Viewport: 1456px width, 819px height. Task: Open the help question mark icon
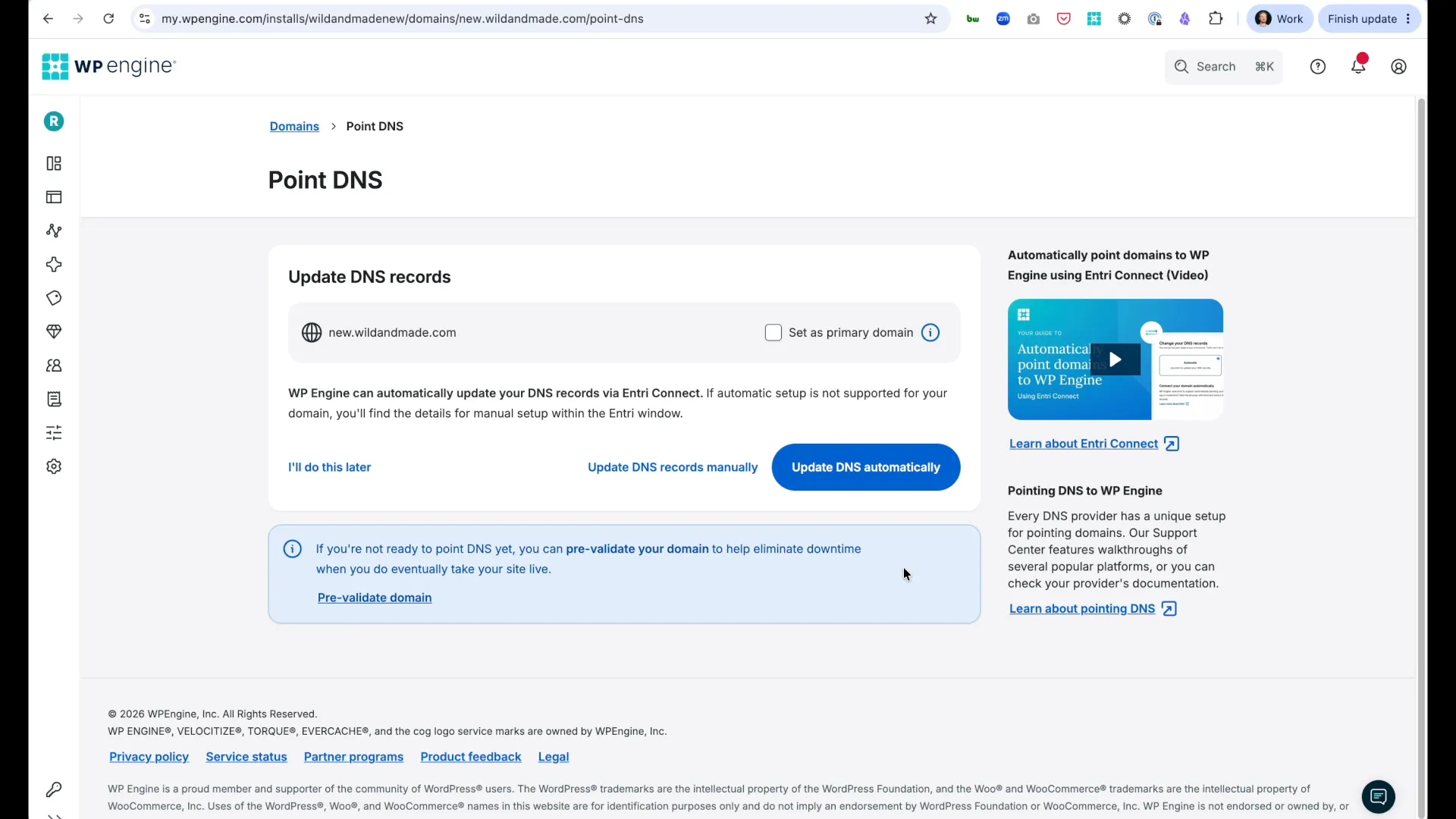[x=1318, y=67]
